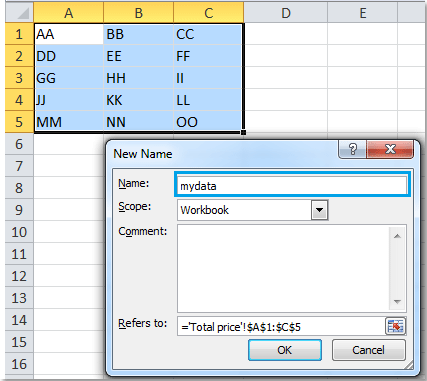Select row 15 header
The width and height of the screenshot is (427, 381).
click(x=19, y=342)
